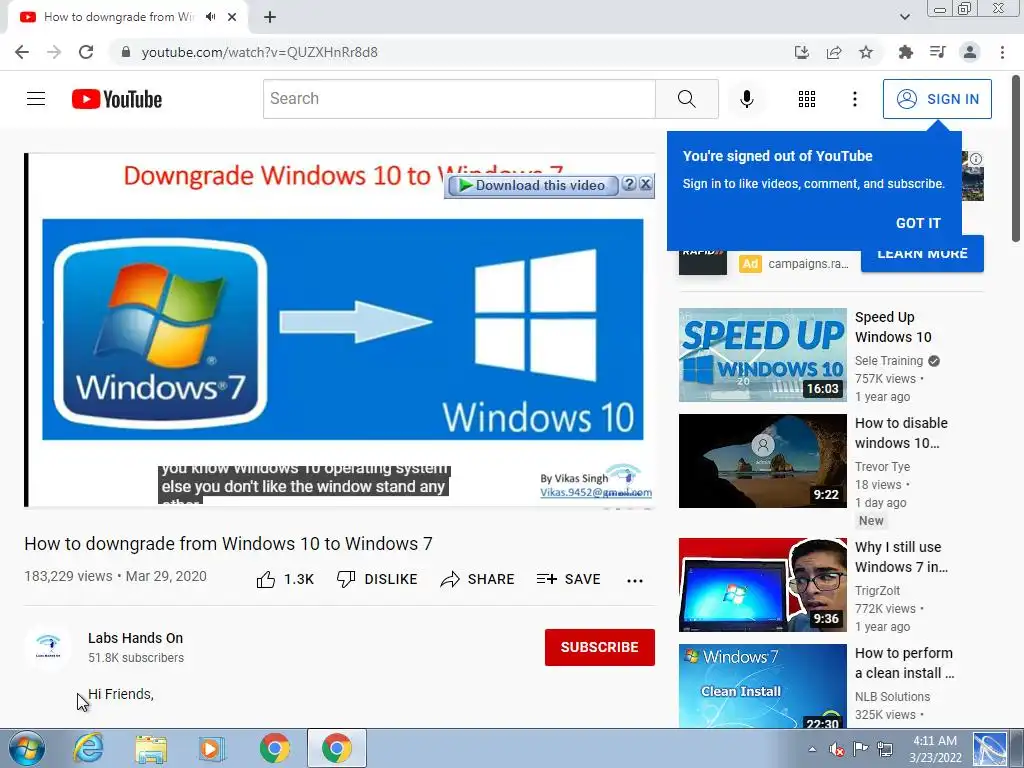Image resolution: width=1024 pixels, height=768 pixels.
Task: Launch Internet Explorer from the taskbar
Action: coord(88,748)
